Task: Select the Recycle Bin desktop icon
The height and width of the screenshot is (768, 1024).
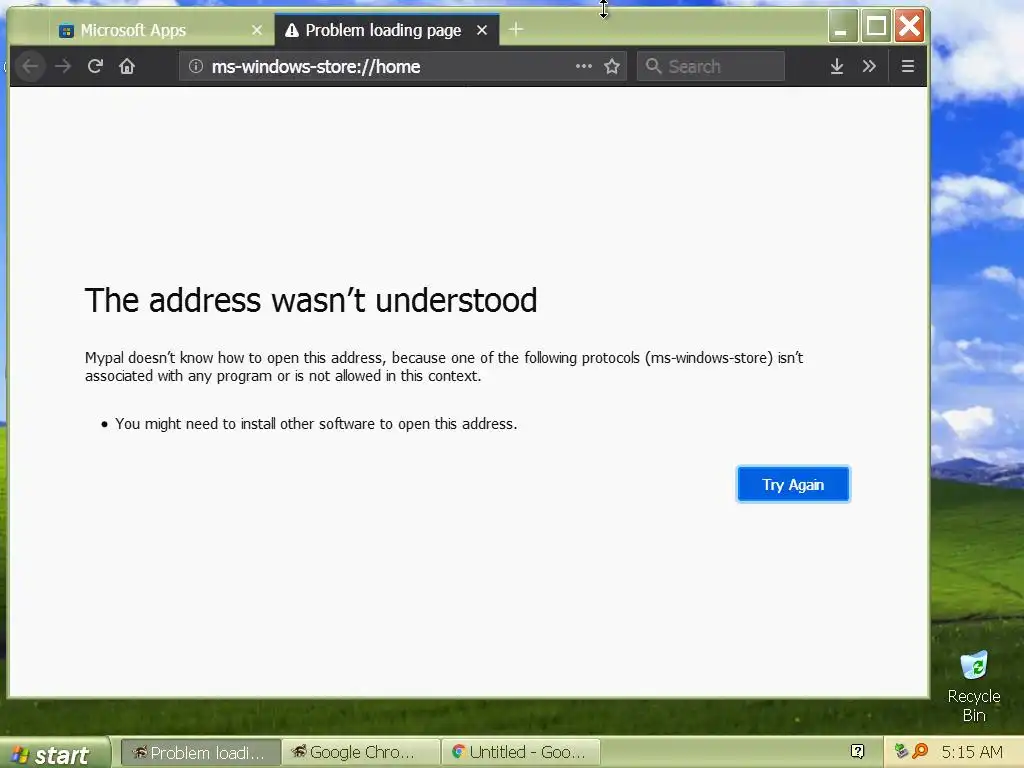Action: (974, 686)
